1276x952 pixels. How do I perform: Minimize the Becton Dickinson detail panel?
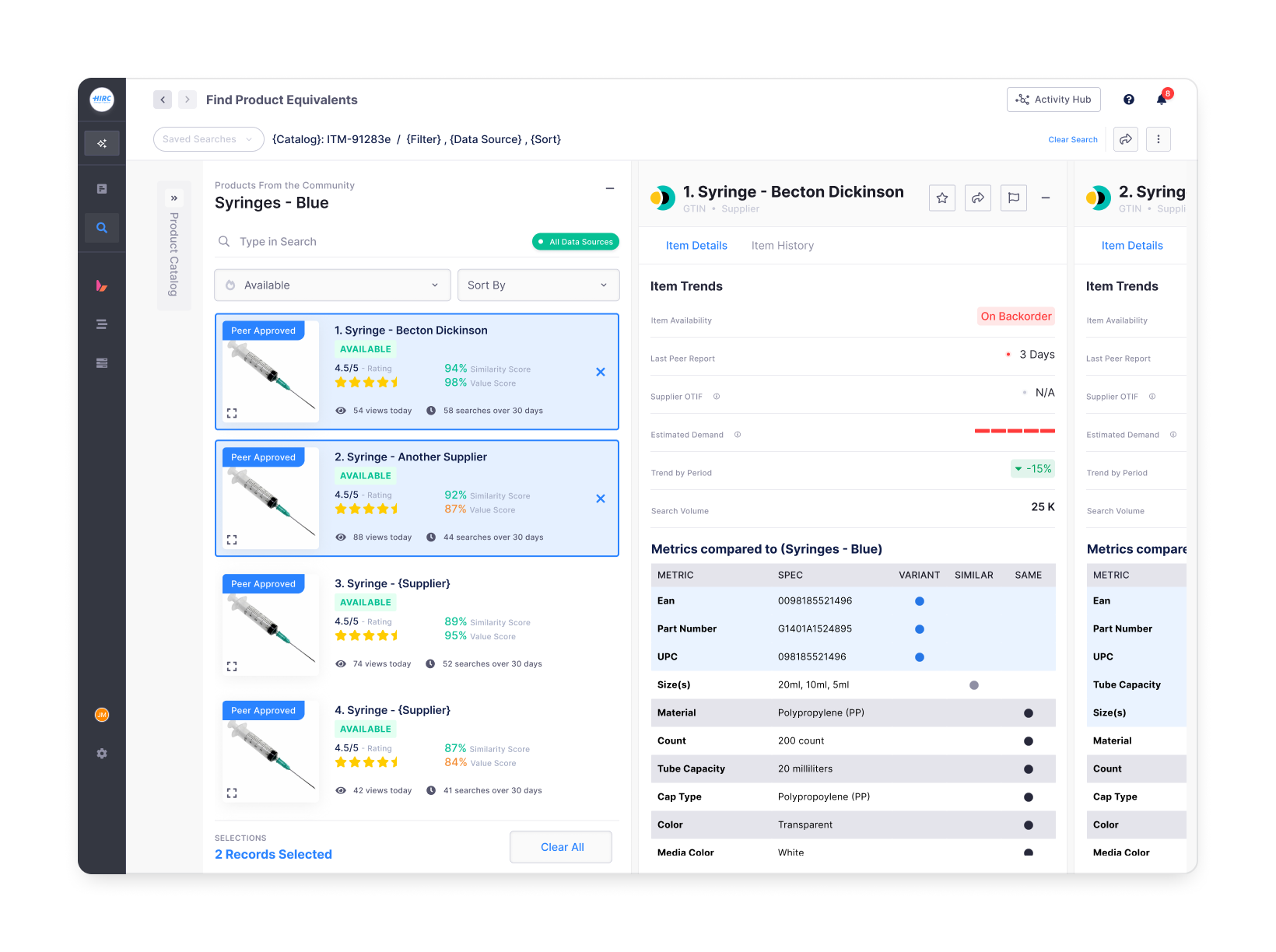pos(1046,198)
